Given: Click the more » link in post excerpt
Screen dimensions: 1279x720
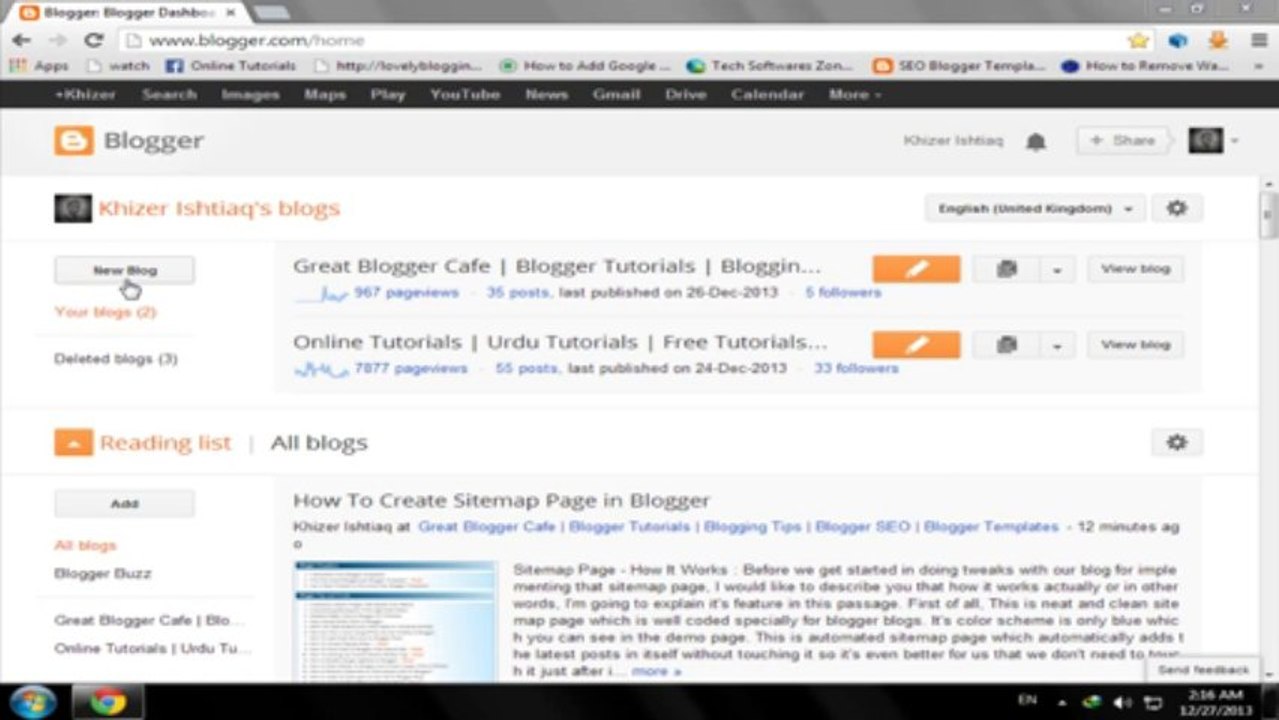Looking at the screenshot, I should tap(656, 671).
